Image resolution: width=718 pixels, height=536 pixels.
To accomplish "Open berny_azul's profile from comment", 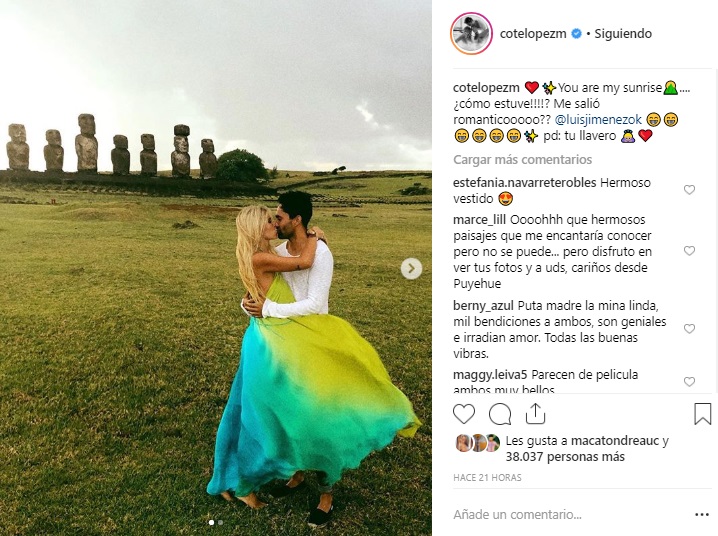I will click(x=483, y=306).
